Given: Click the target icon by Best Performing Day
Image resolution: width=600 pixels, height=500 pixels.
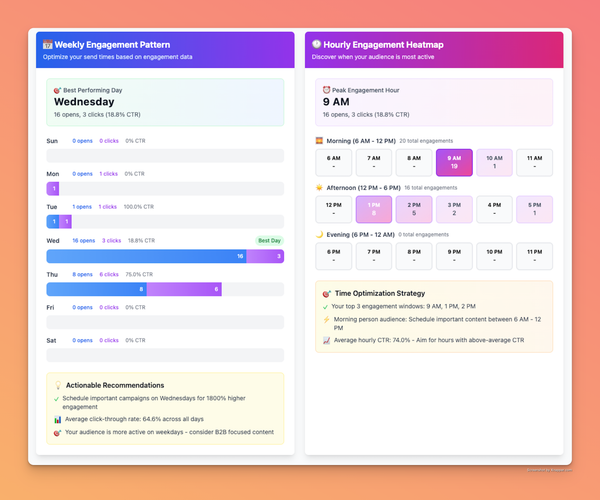Looking at the screenshot, I should 57,90.
